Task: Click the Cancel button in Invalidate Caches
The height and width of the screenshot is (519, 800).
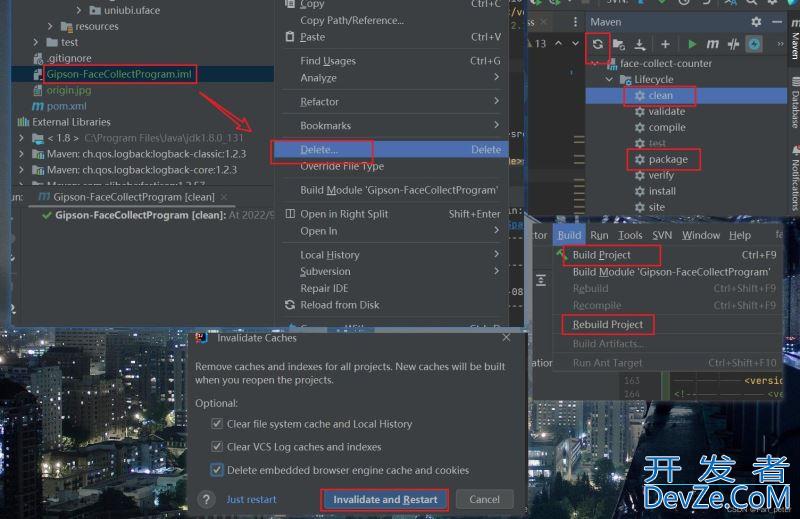Action: (485, 500)
